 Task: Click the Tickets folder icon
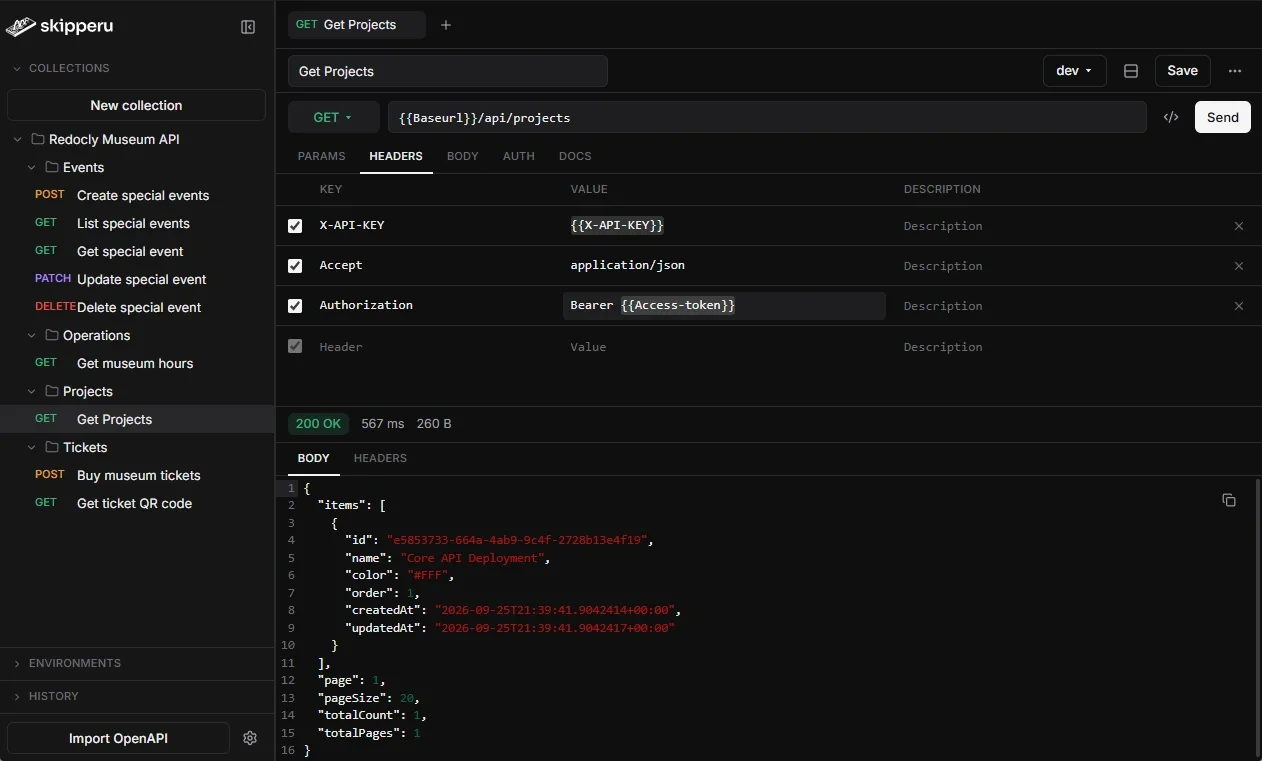point(51,447)
